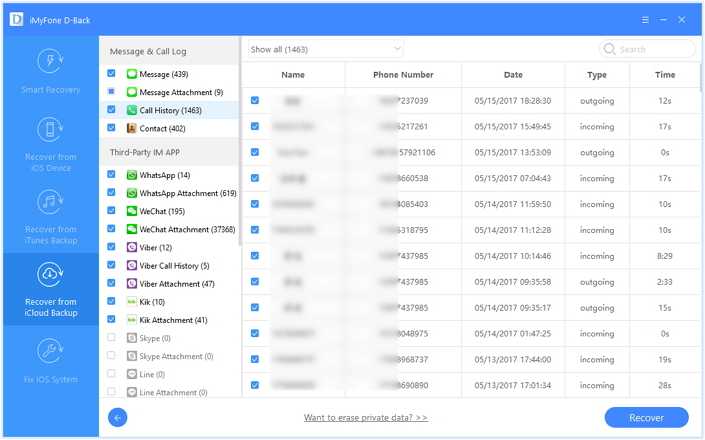Click the Recover button
705x440 pixels.
click(646, 417)
